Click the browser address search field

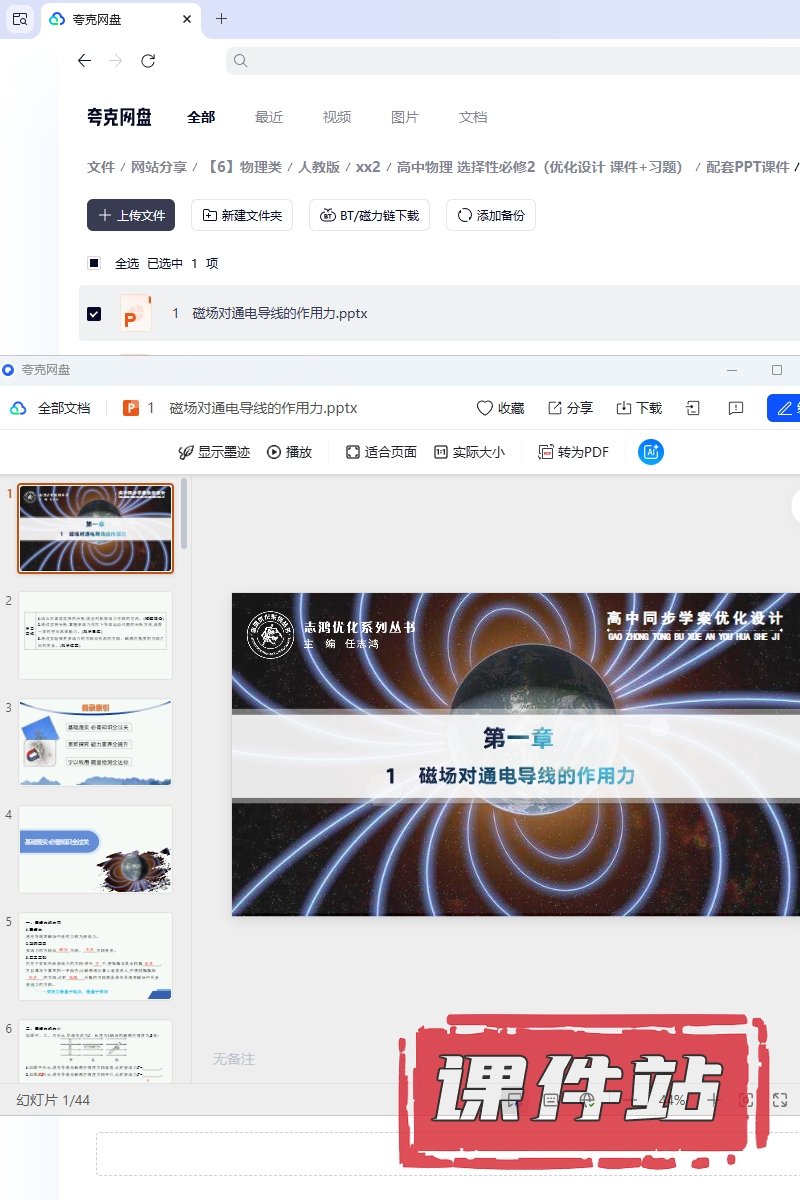510,61
